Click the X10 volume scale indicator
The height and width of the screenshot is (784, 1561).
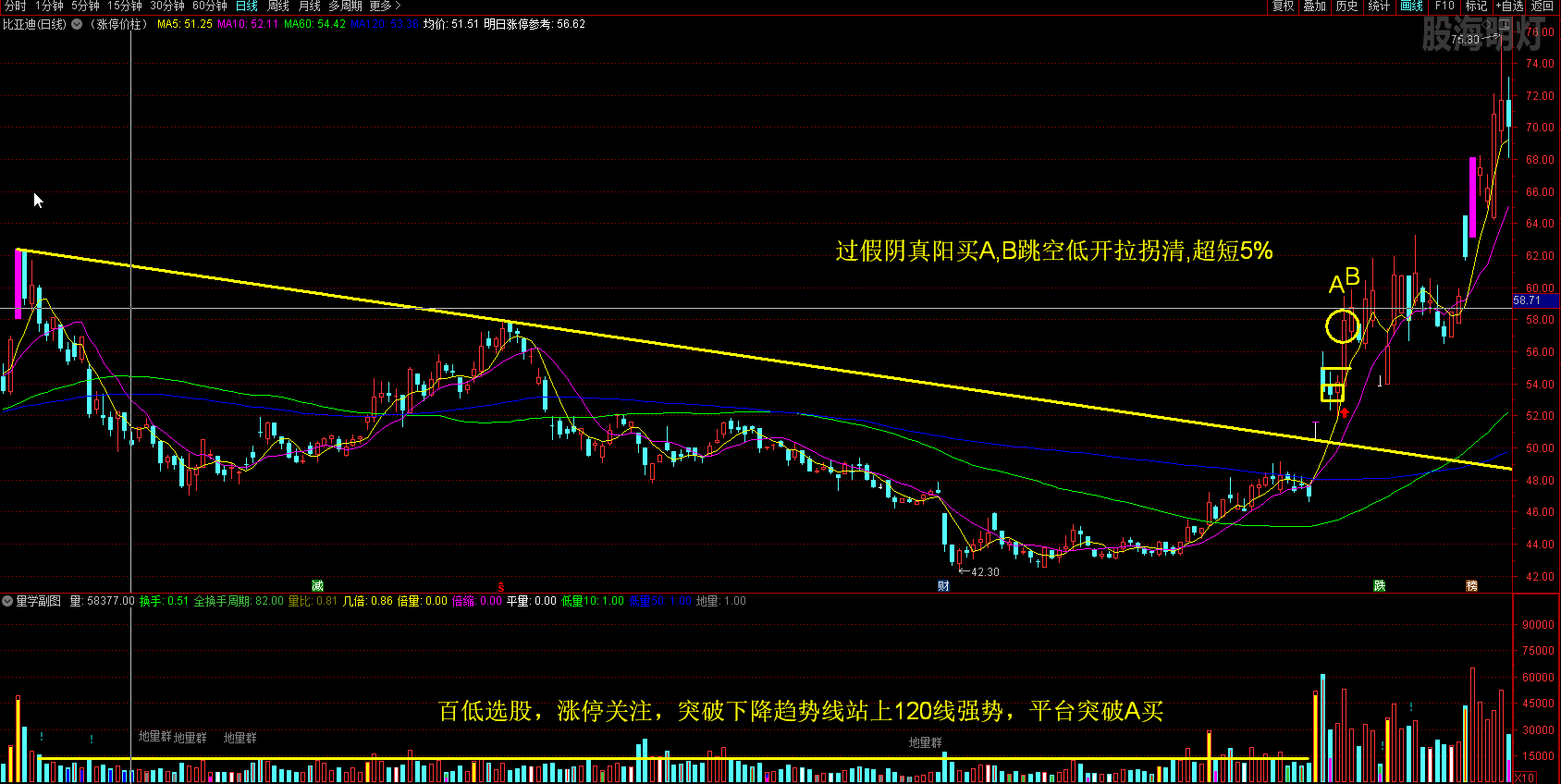coord(1524,778)
